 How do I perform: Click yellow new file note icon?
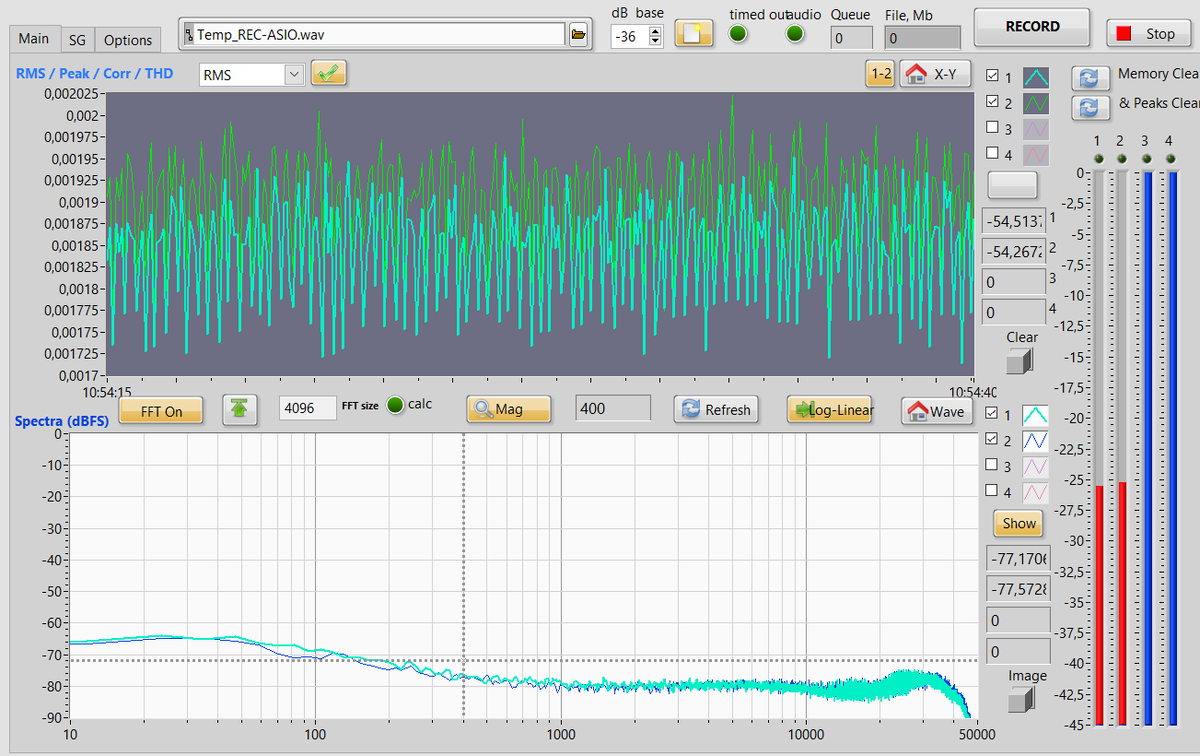click(x=693, y=33)
